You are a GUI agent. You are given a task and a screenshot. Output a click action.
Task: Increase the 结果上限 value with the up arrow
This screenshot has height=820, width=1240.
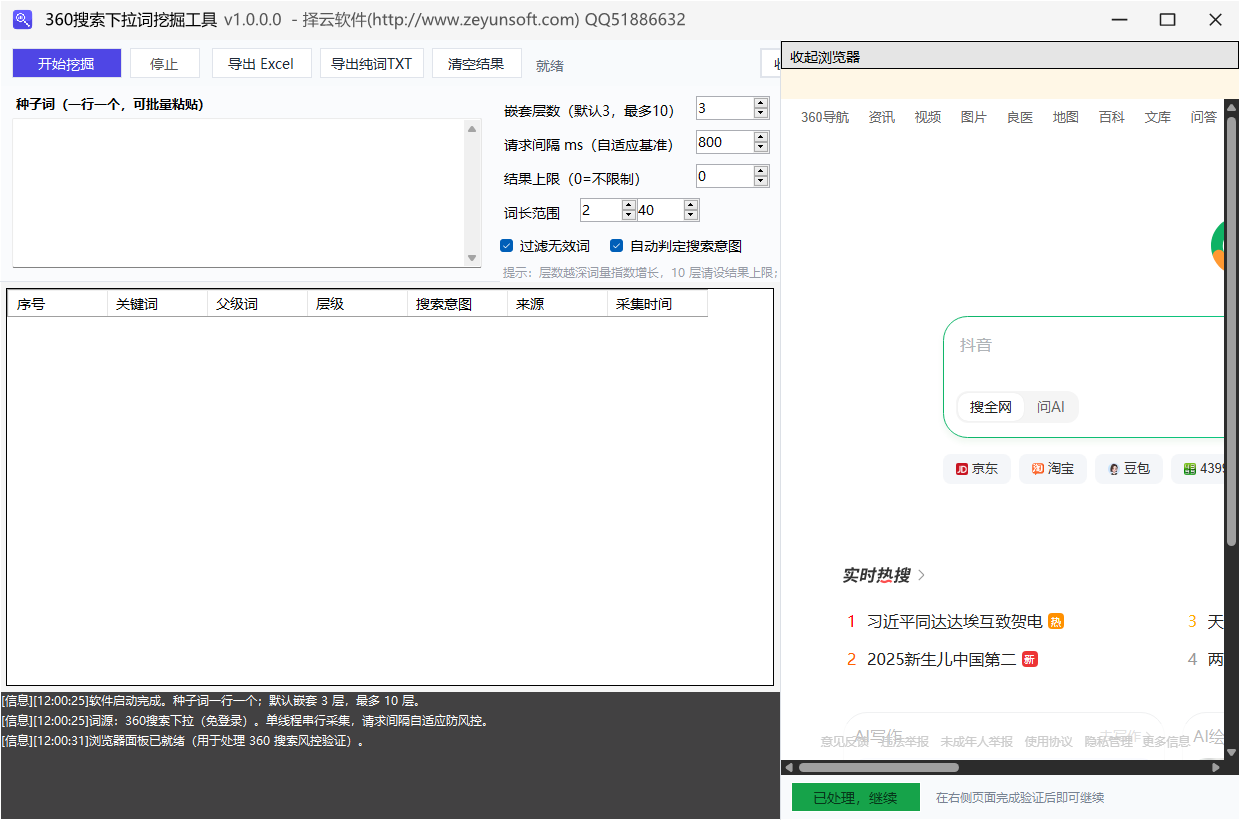click(762, 171)
